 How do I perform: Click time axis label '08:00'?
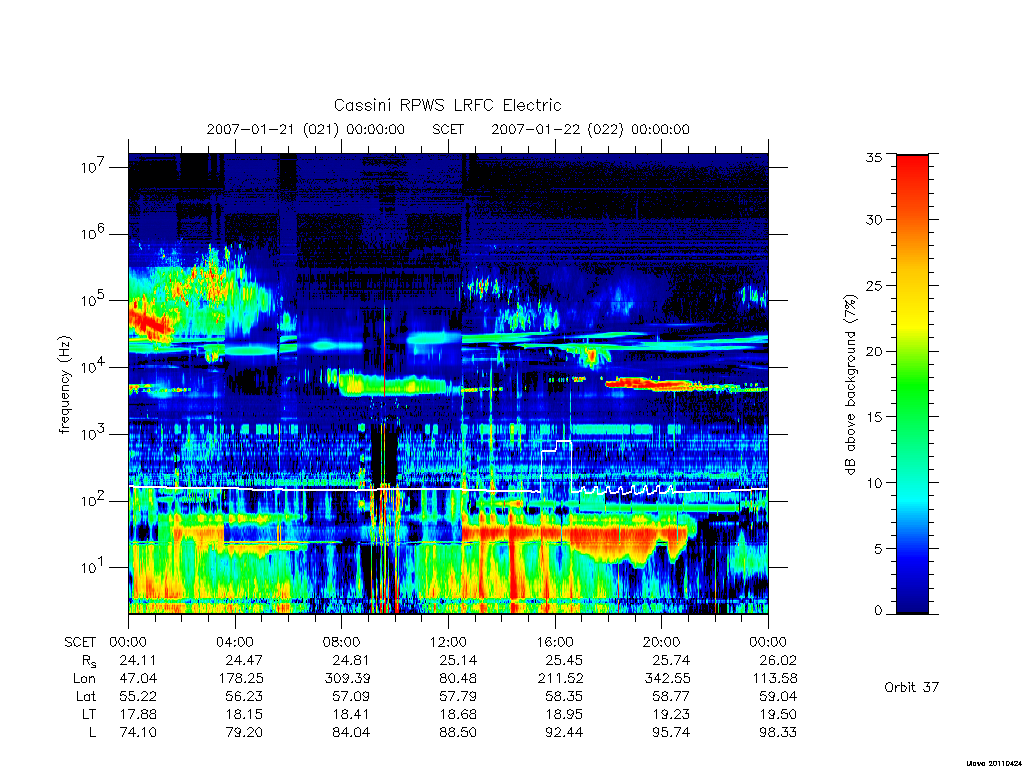pyautogui.click(x=342, y=642)
